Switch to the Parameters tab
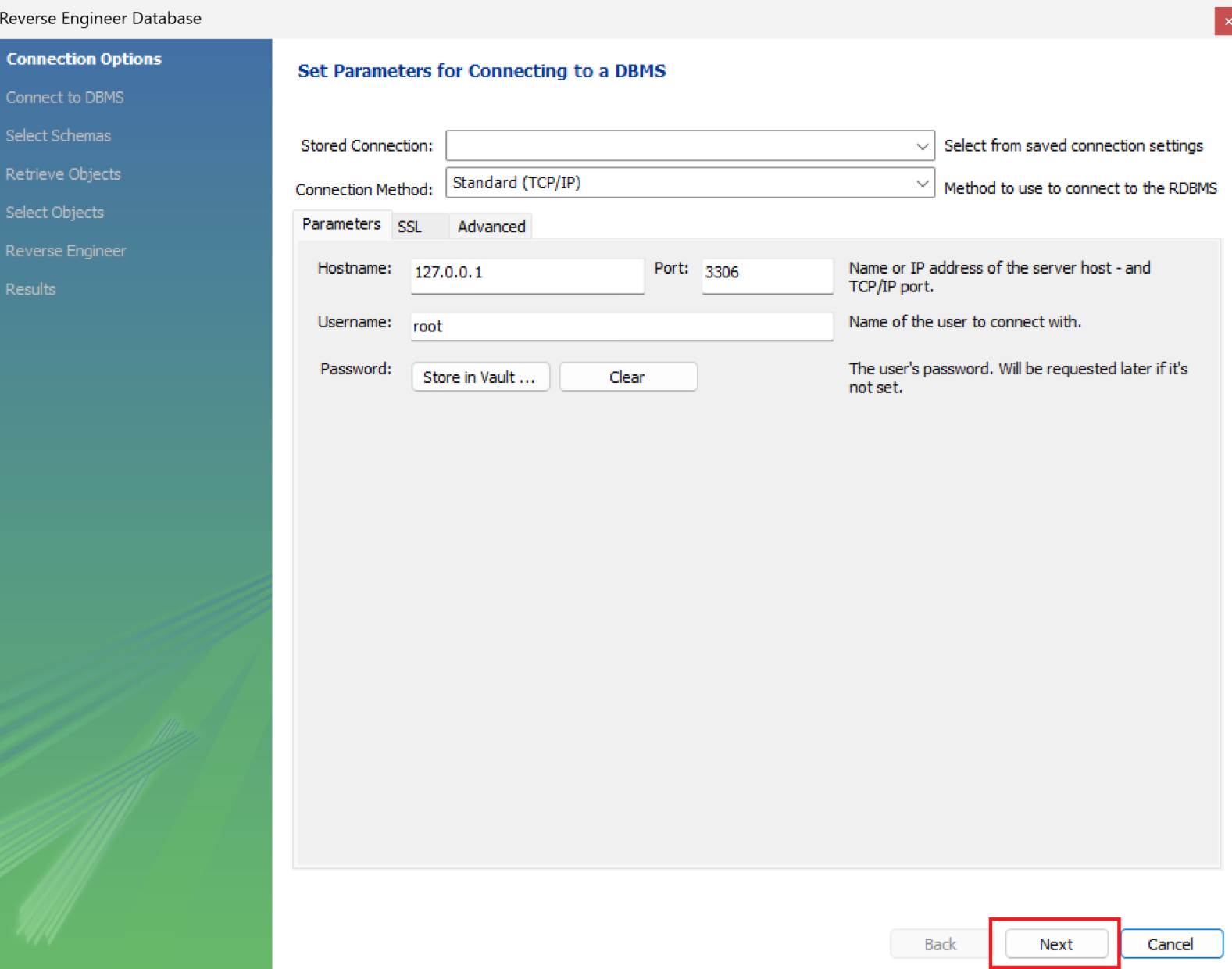Viewport: 1232px width, 969px height. pos(341,224)
